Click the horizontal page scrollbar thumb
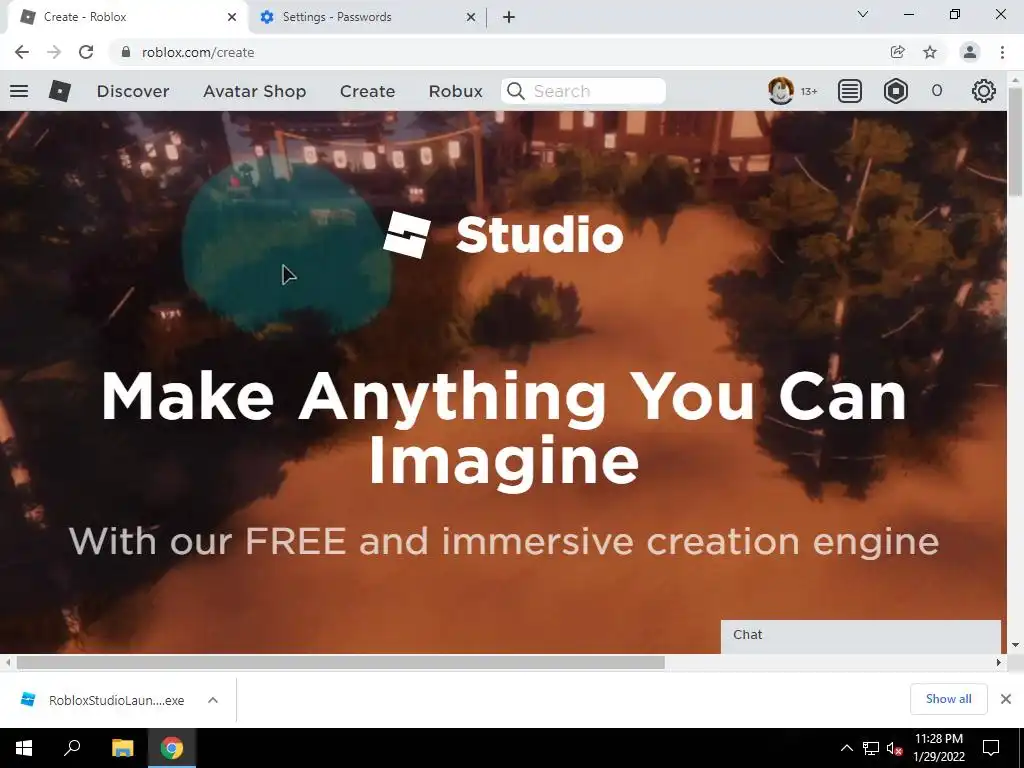 coord(340,662)
